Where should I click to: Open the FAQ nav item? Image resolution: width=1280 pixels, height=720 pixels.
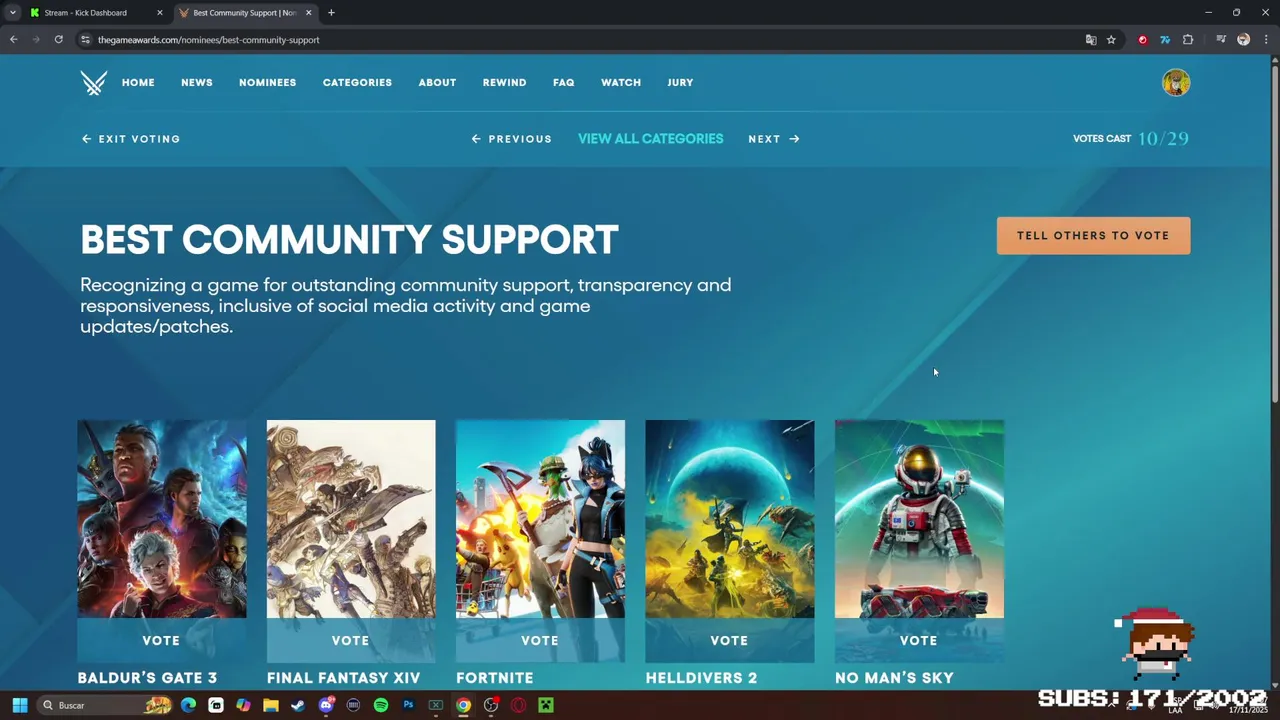pos(564,83)
